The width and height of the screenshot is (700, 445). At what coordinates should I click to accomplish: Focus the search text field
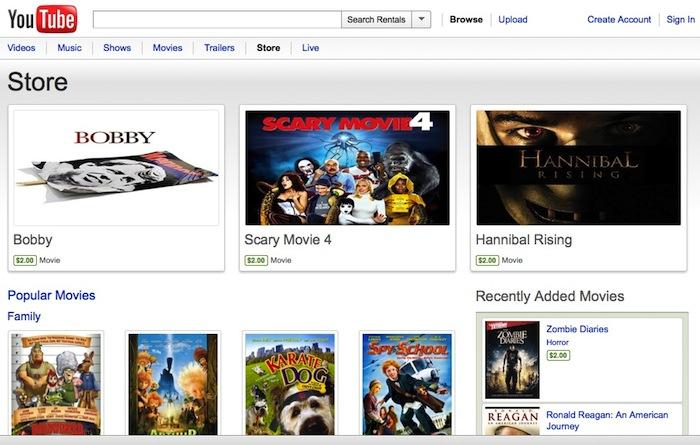tap(217, 20)
